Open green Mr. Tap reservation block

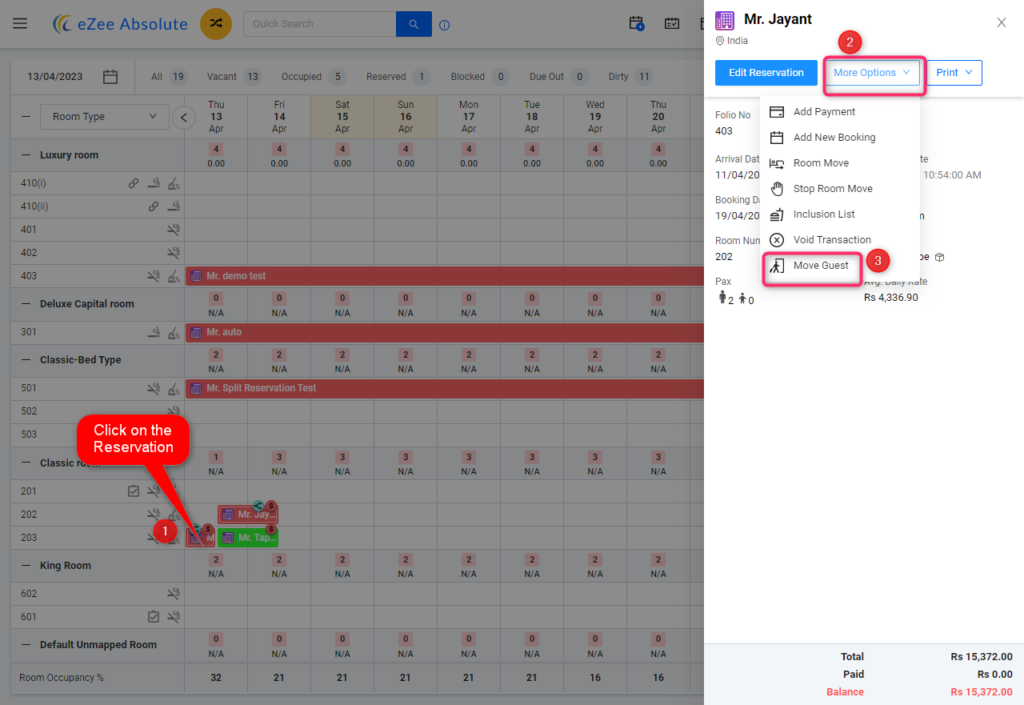pos(248,538)
